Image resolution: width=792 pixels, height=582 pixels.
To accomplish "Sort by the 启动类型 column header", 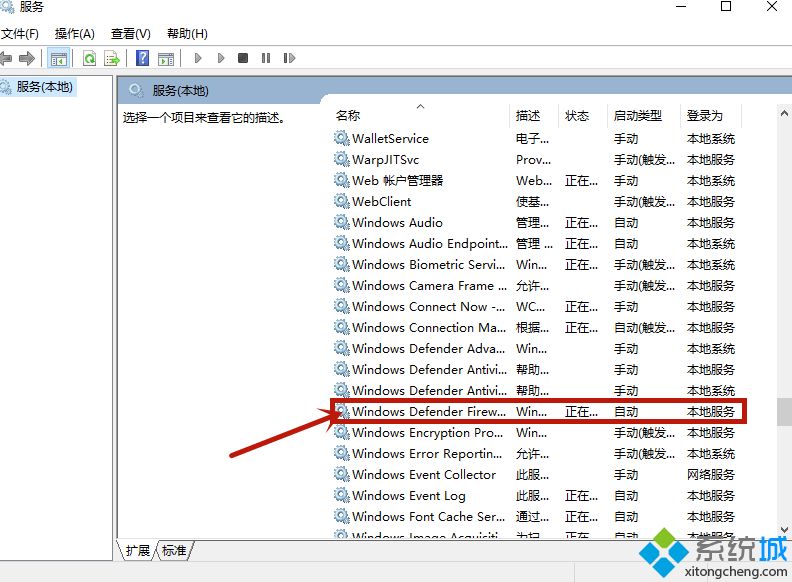I will 637,116.
